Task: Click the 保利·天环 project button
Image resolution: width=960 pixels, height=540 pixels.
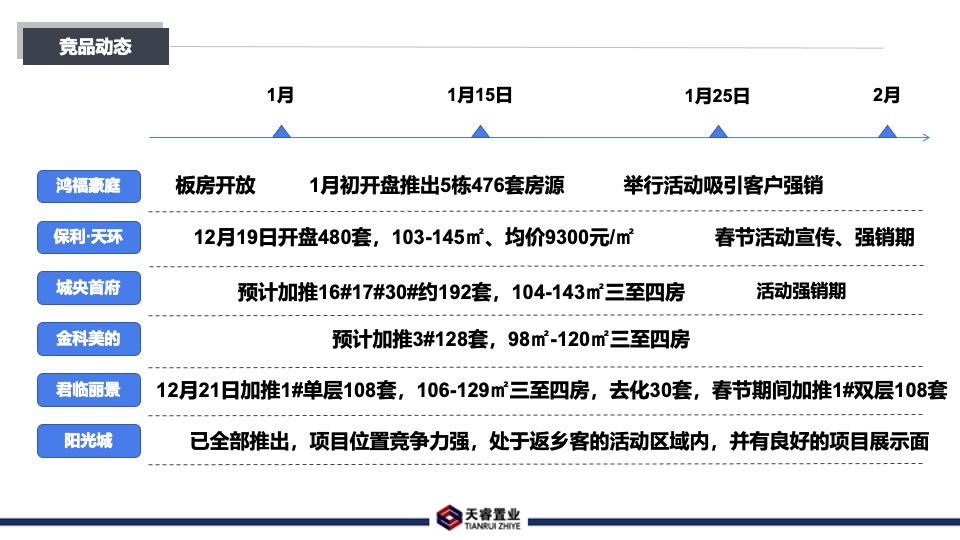Action: (89, 237)
